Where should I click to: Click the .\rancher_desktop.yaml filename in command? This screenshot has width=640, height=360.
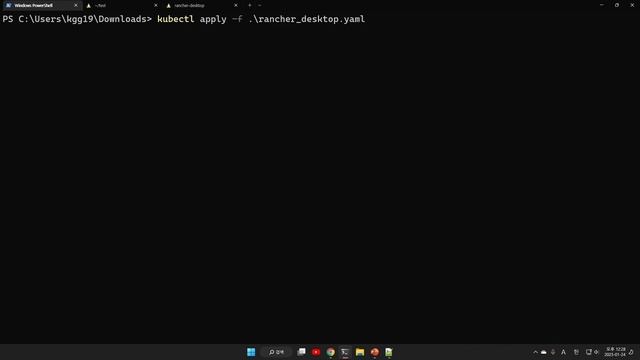[307, 19]
